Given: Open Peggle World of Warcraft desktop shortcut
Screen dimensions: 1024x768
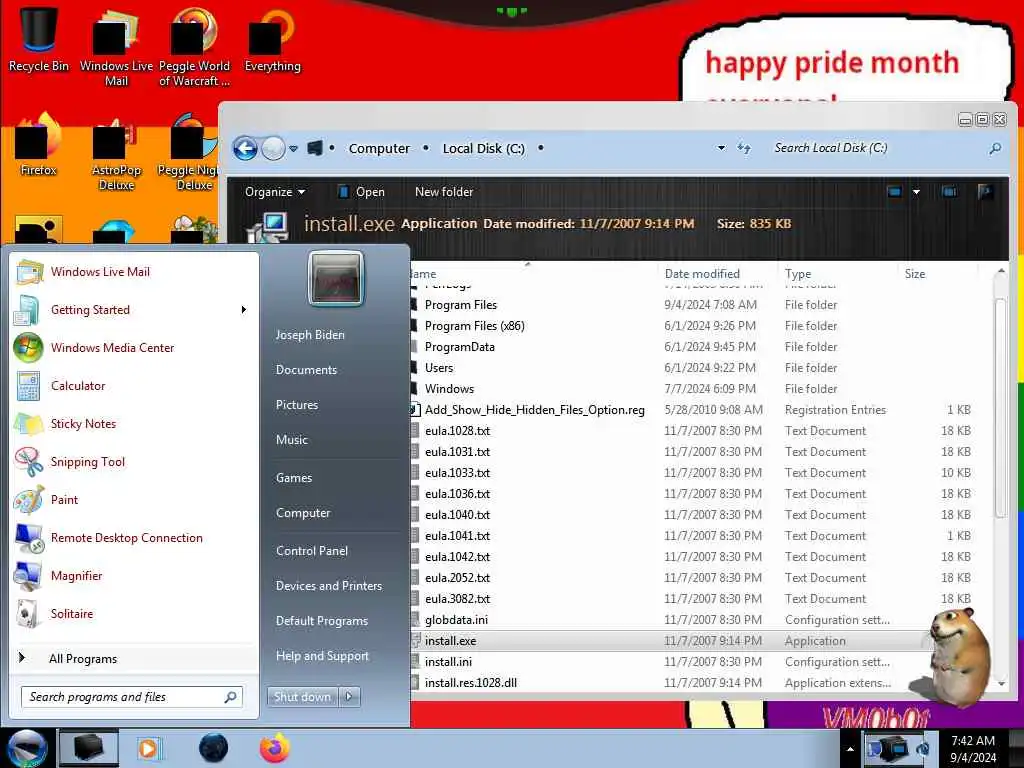Looking at the screenshot, I should pos(194,47).
